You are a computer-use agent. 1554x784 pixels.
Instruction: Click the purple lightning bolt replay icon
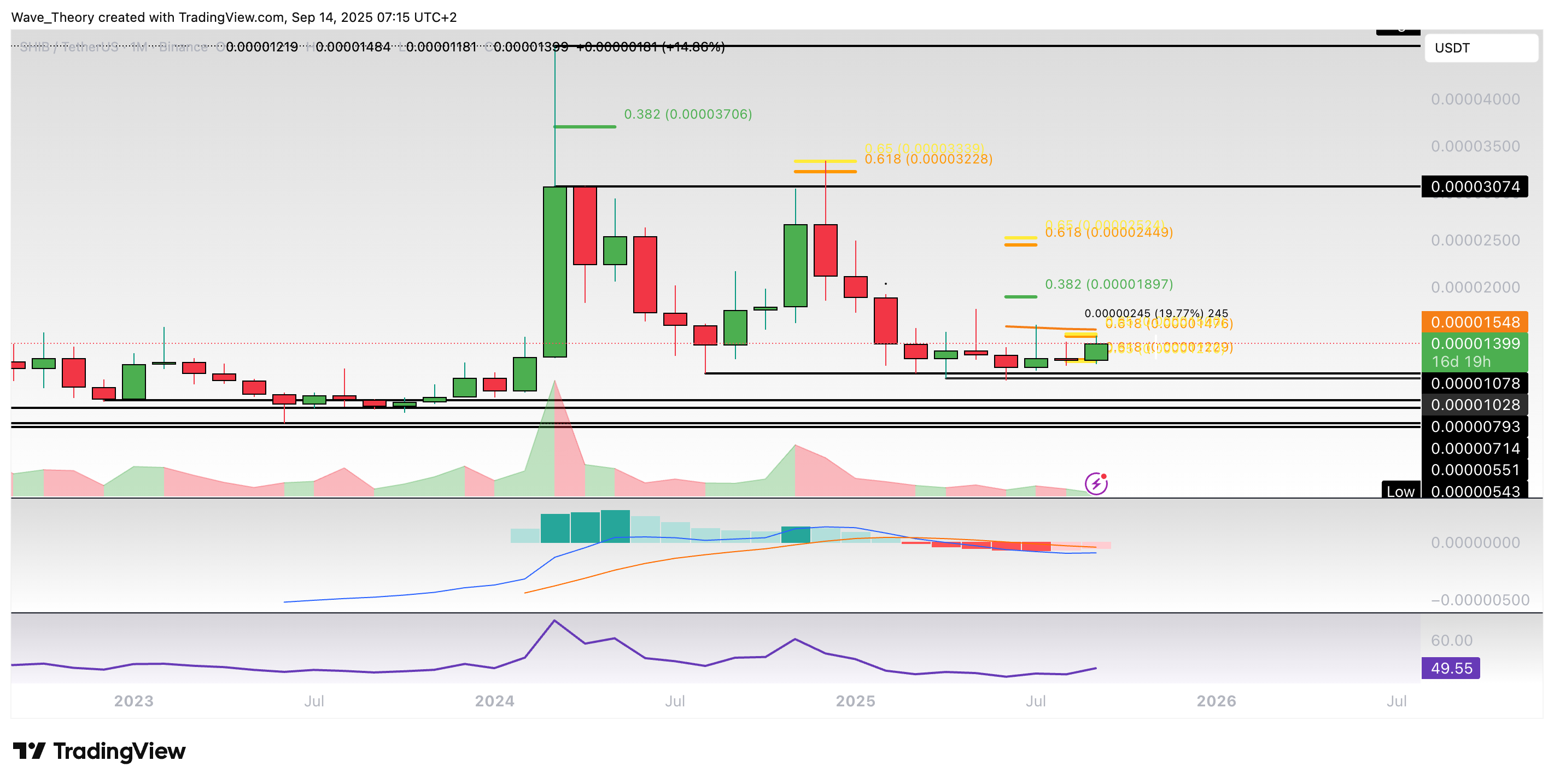point(1096,483)
